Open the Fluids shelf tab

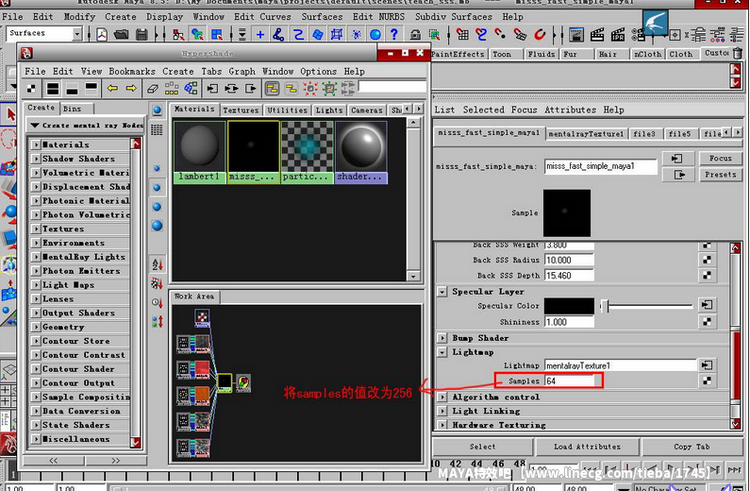[541, 54]
